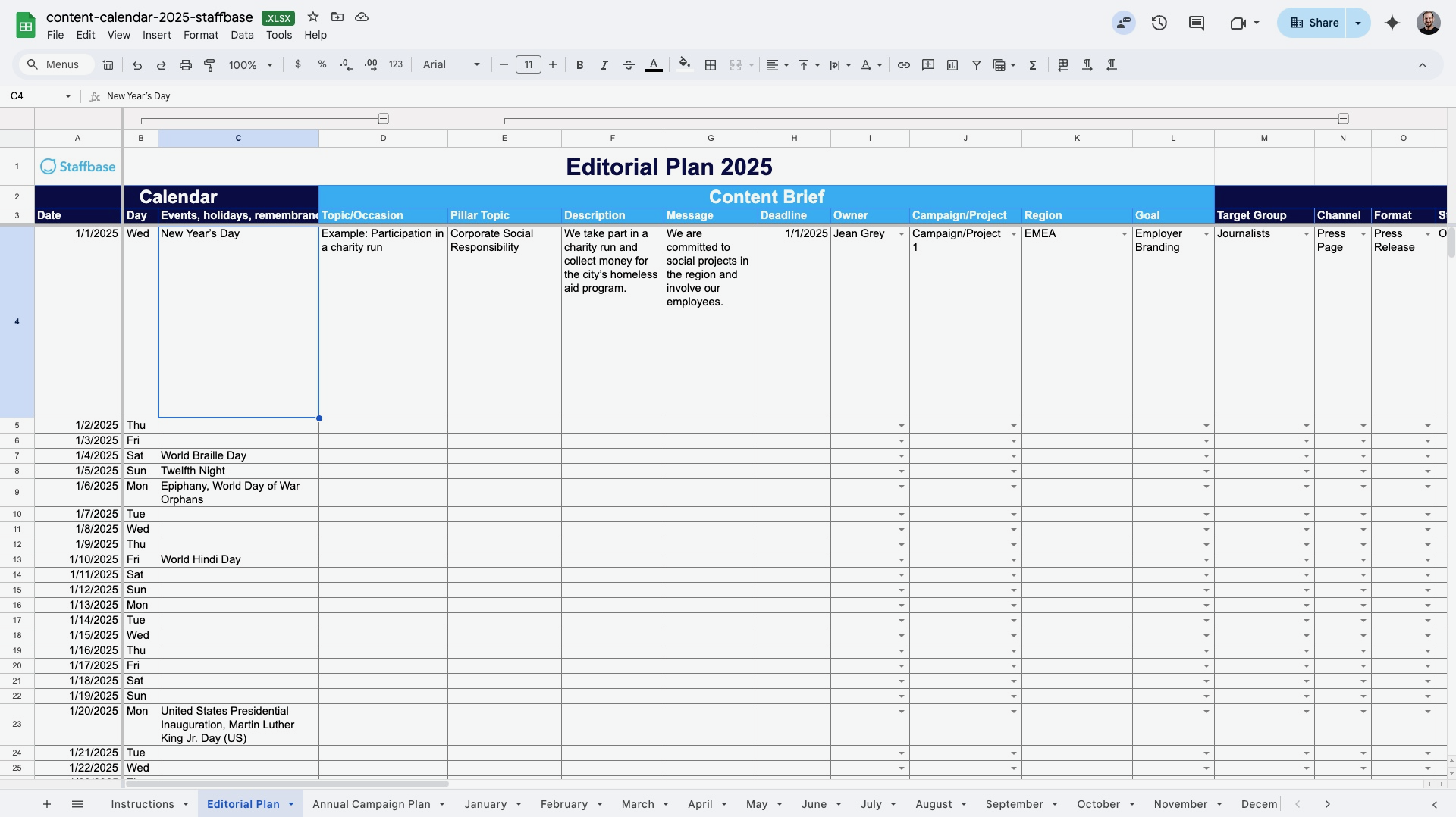Open the text color picker
Image resolution: width=1456 pixels, height=817 pixels.
pos(654,65)
